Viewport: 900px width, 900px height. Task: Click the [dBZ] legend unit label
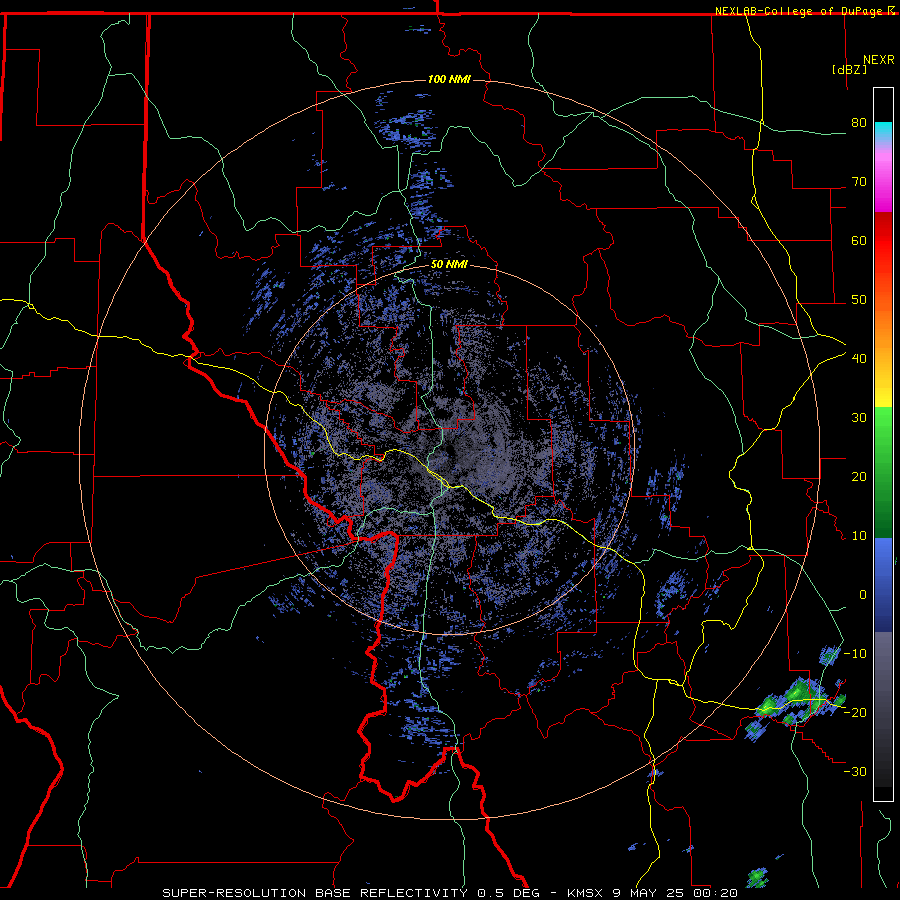849,69
